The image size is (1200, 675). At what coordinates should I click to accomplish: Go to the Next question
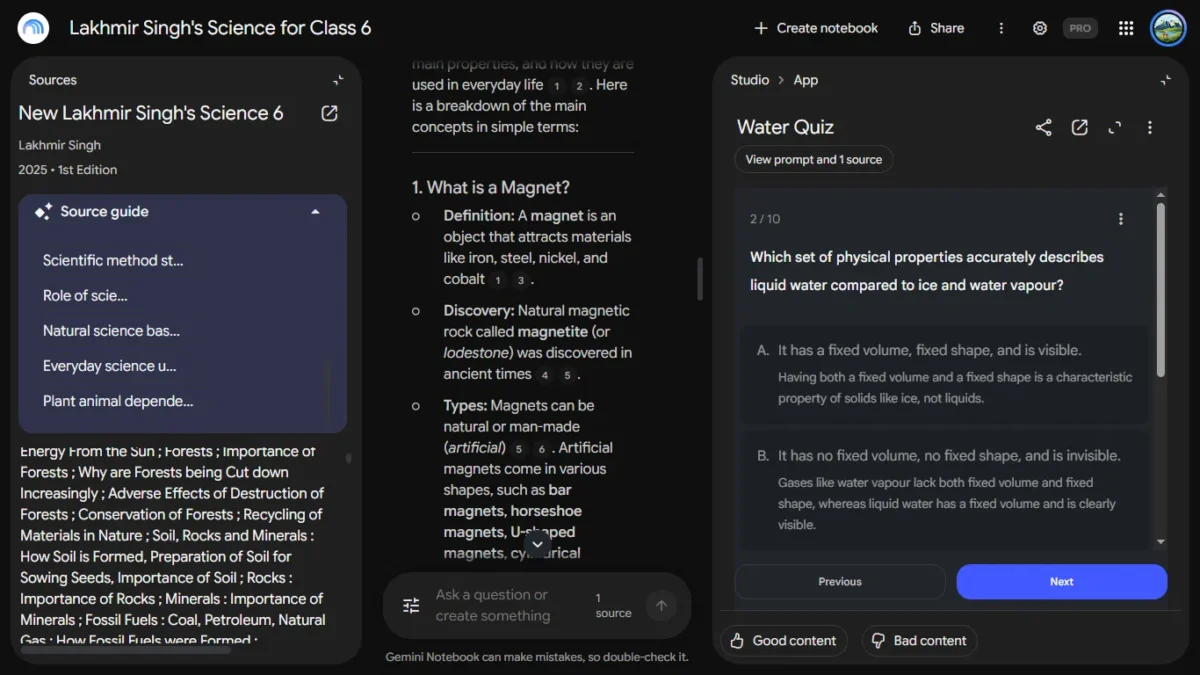(x=1062, y=582)
